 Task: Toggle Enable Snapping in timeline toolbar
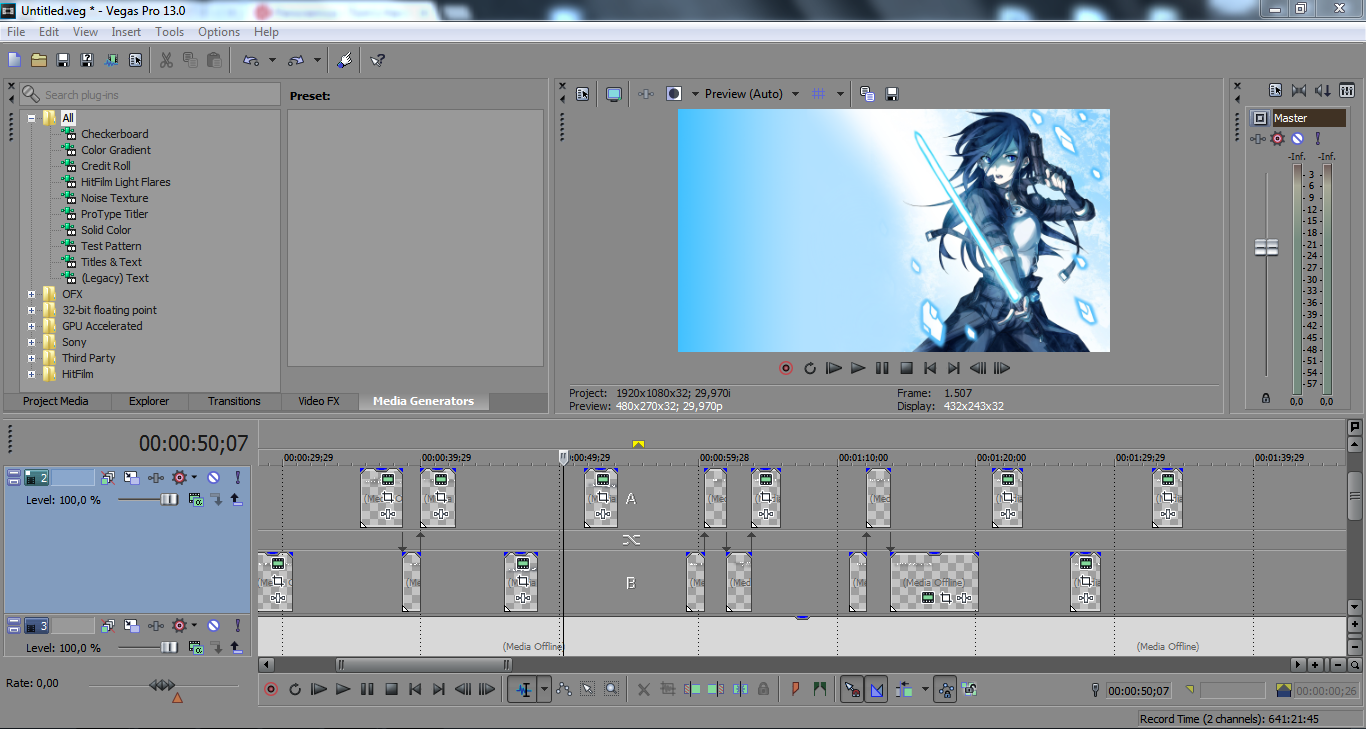[x=851, y=689]
